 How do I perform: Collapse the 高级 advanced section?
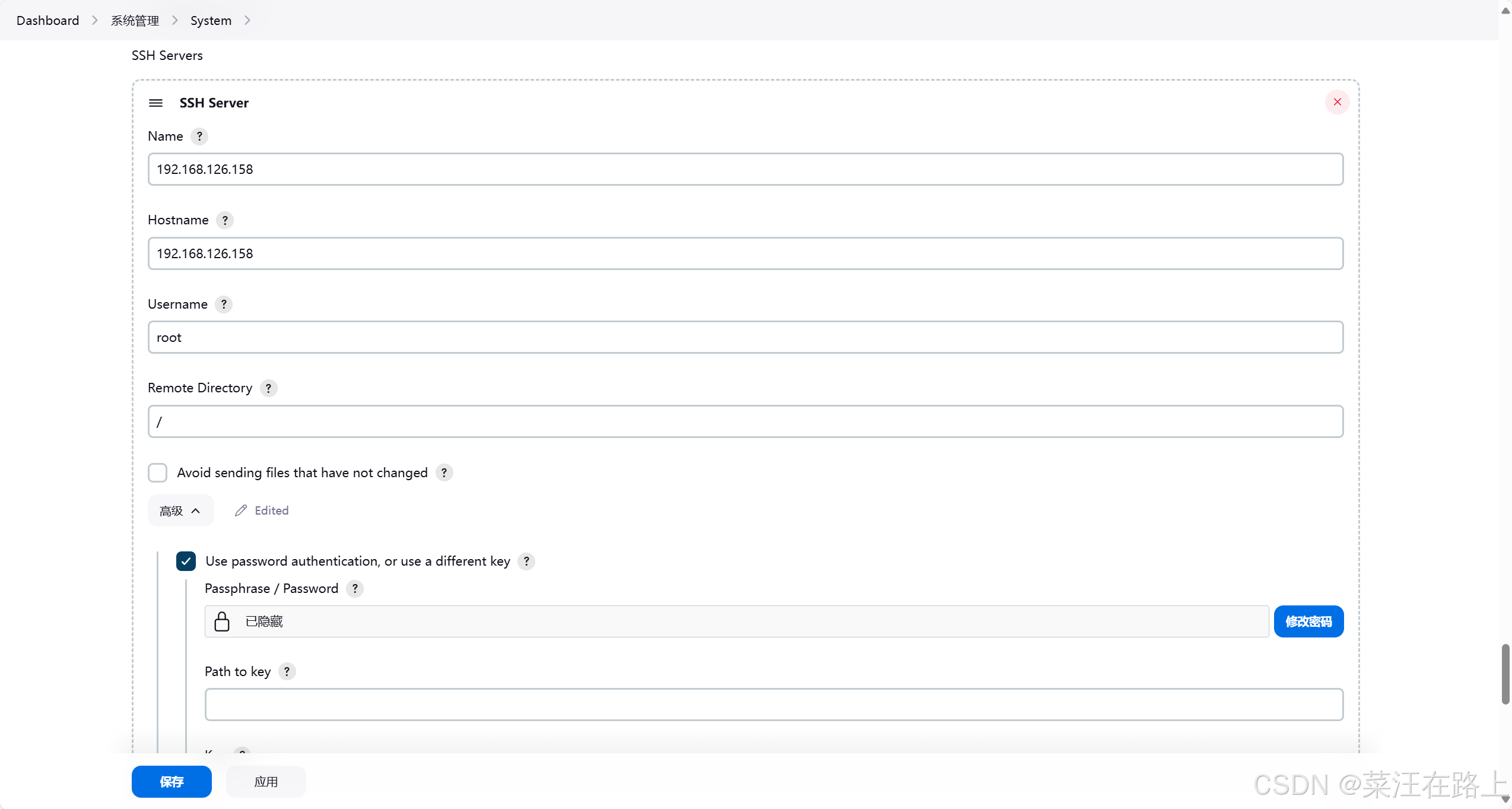(x=180, y=511)
